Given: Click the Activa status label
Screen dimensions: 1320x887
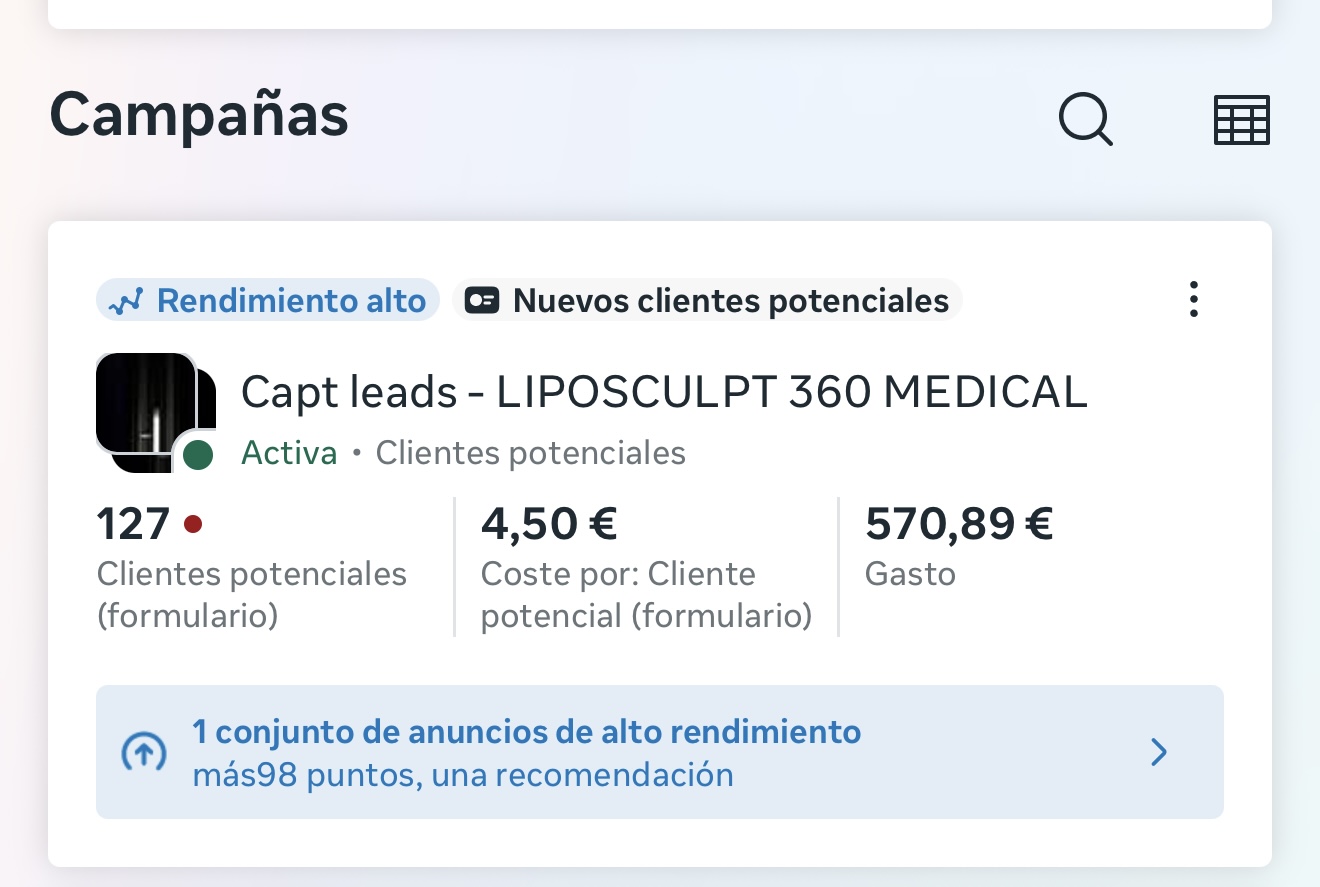Looking at the screenshot, I should pyautogui.click(x=289, y=453).
